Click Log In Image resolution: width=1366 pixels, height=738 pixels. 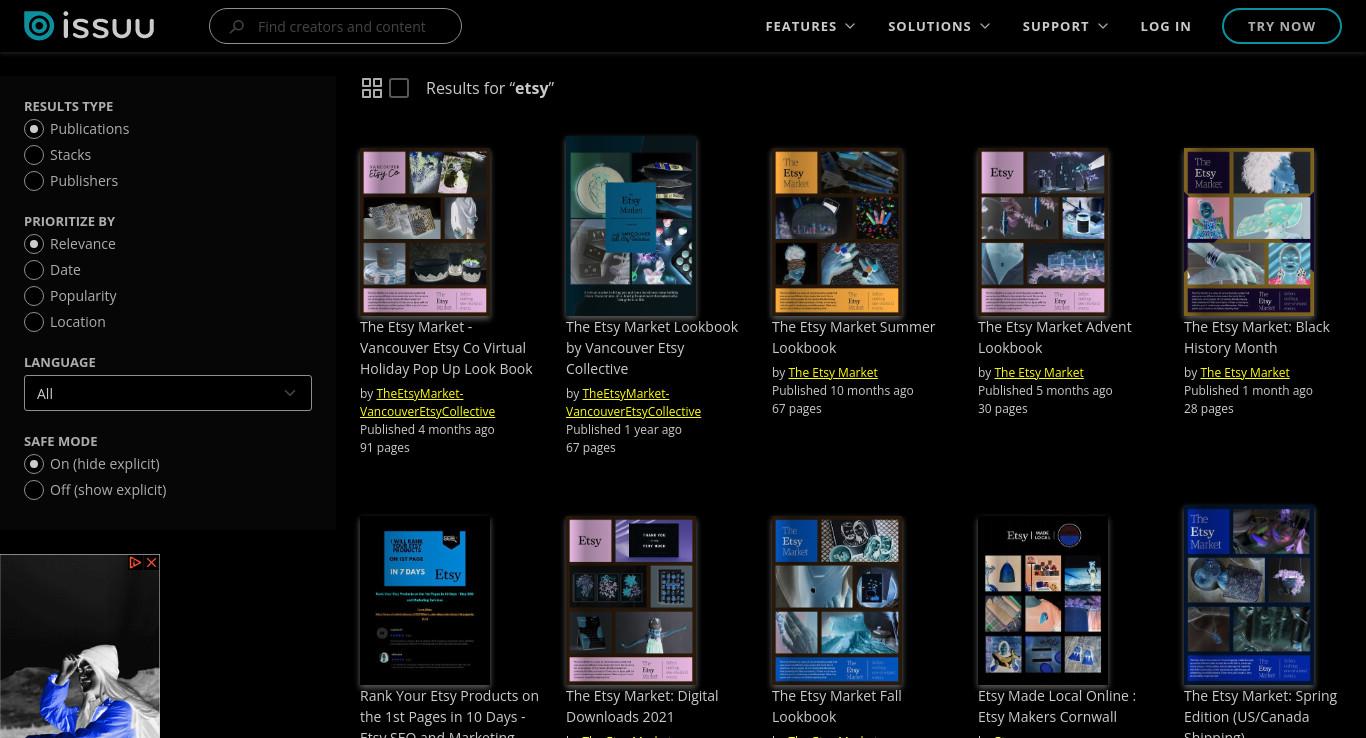tap(1166, 26)
